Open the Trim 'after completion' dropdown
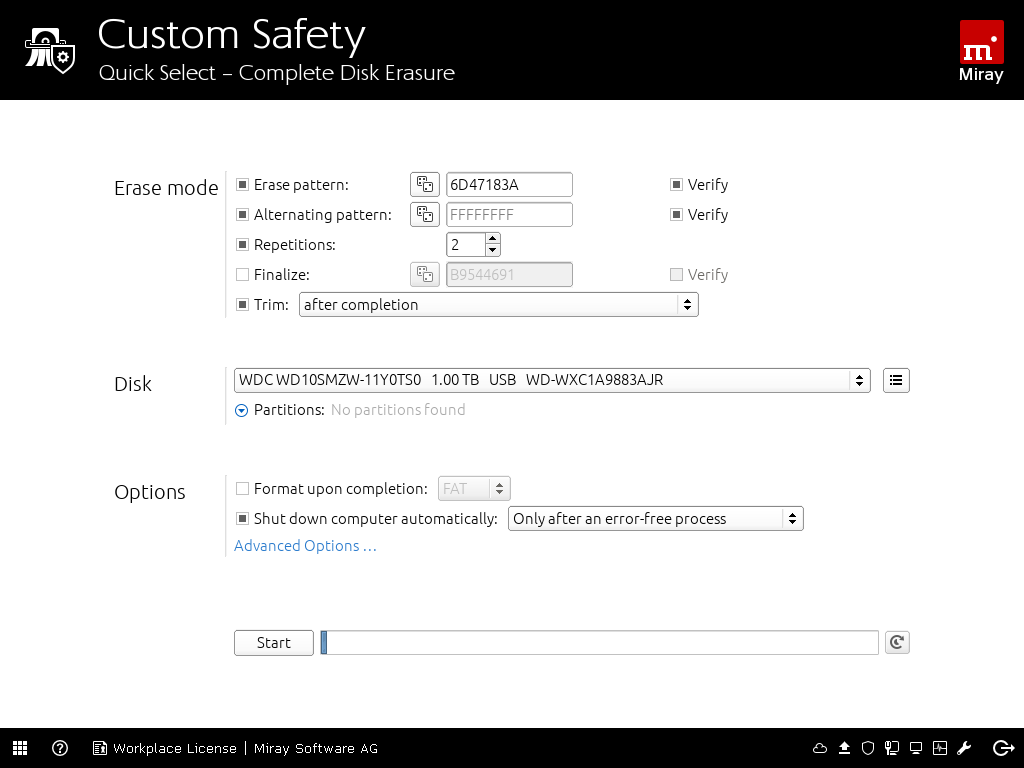Viewport: 1024px width, 768px height. coord(498,305)
